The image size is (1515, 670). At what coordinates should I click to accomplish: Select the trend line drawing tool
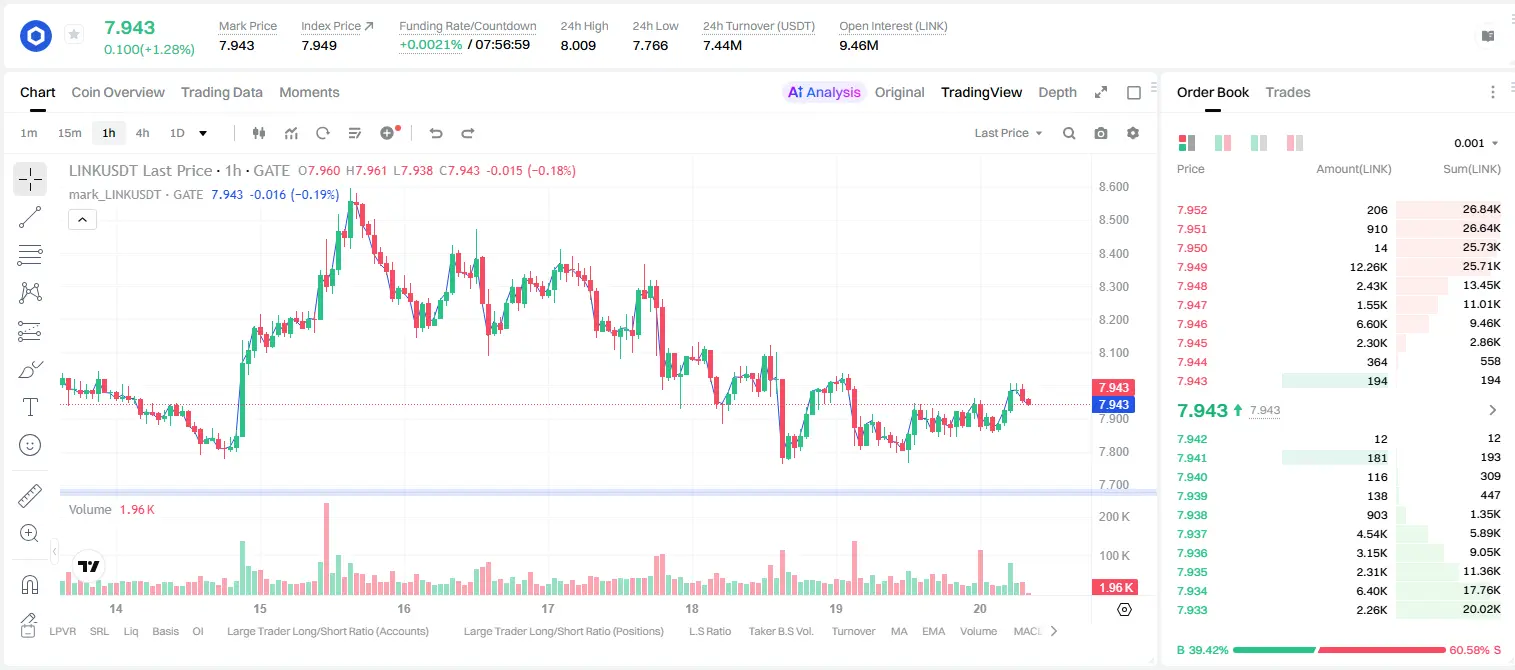pos(30,217)
